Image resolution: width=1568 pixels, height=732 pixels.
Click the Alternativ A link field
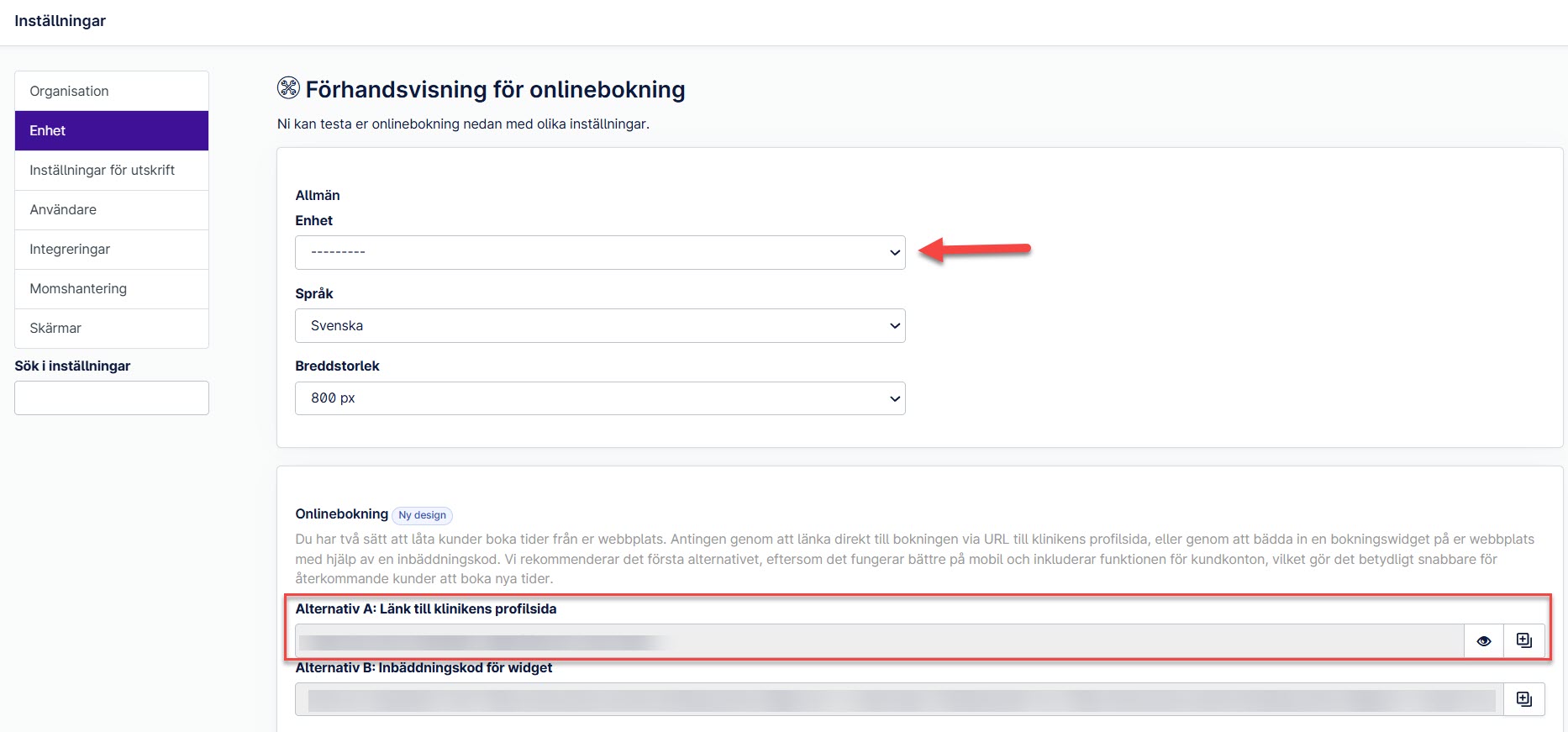pyautogui.click(x=879, y=641)
